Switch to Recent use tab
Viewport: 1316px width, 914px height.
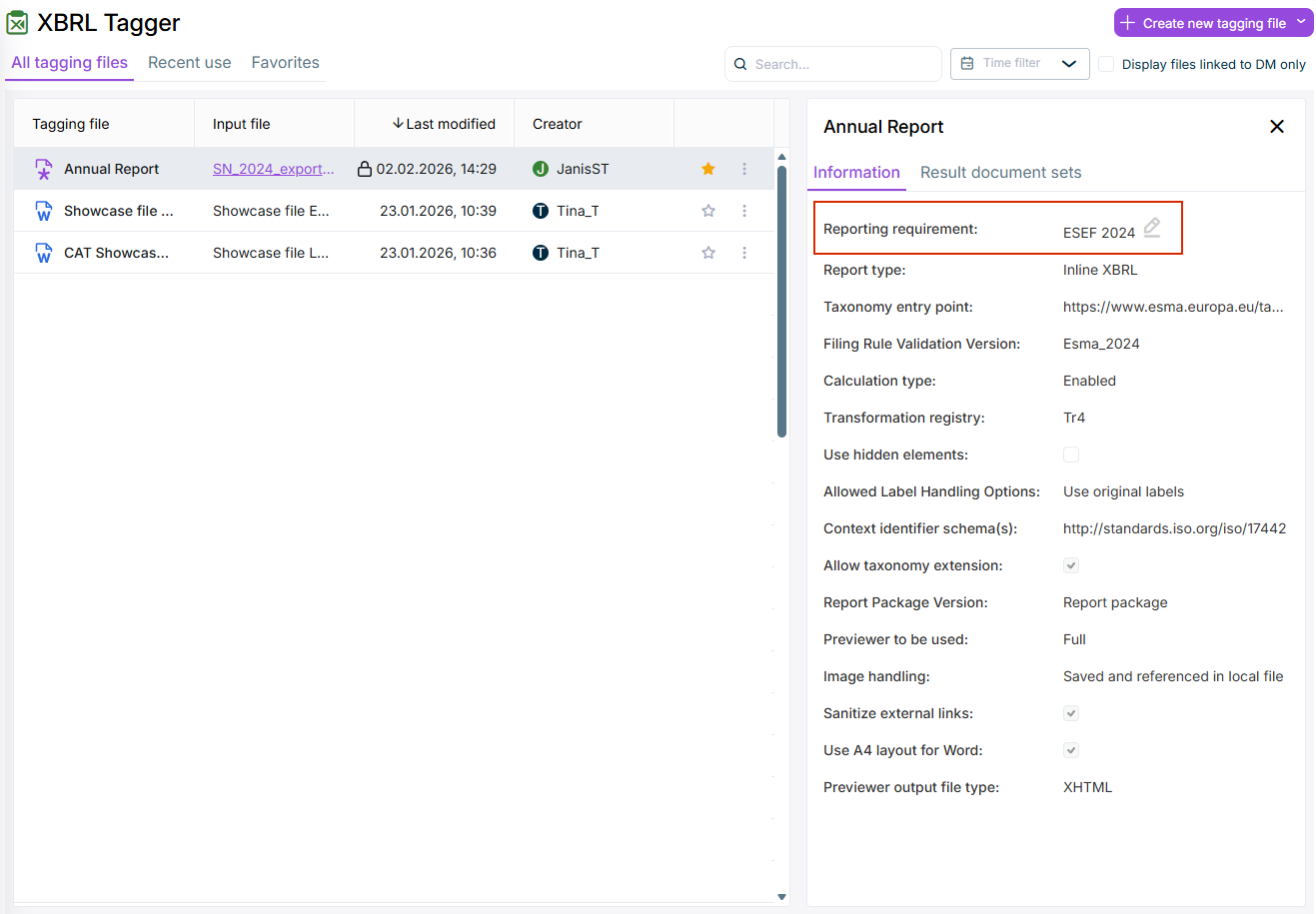pyautogui.click(x=190, y=62)
